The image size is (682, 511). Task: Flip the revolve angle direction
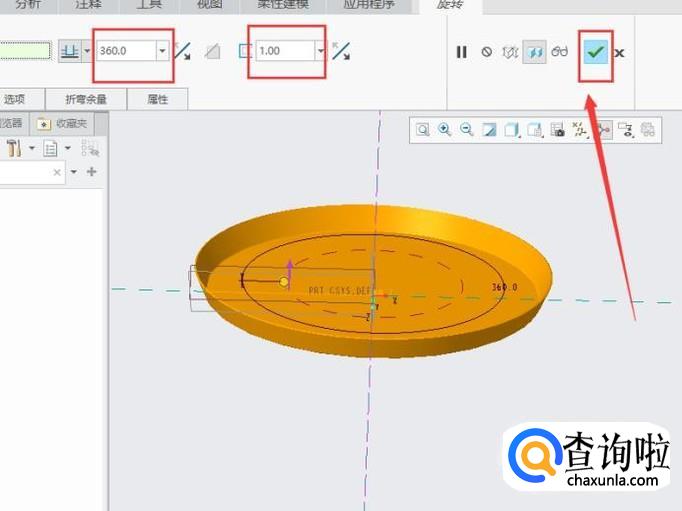[182, 51]
